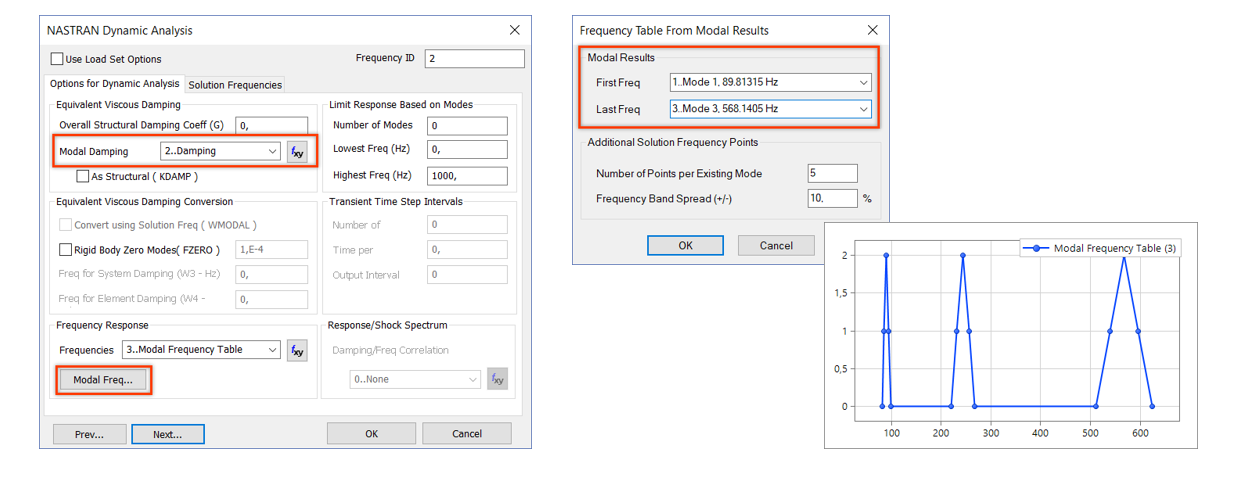Enable Use Load Set Options checkbox
The height and width of the screenshot is (477, 1246).
click(57, 59)
